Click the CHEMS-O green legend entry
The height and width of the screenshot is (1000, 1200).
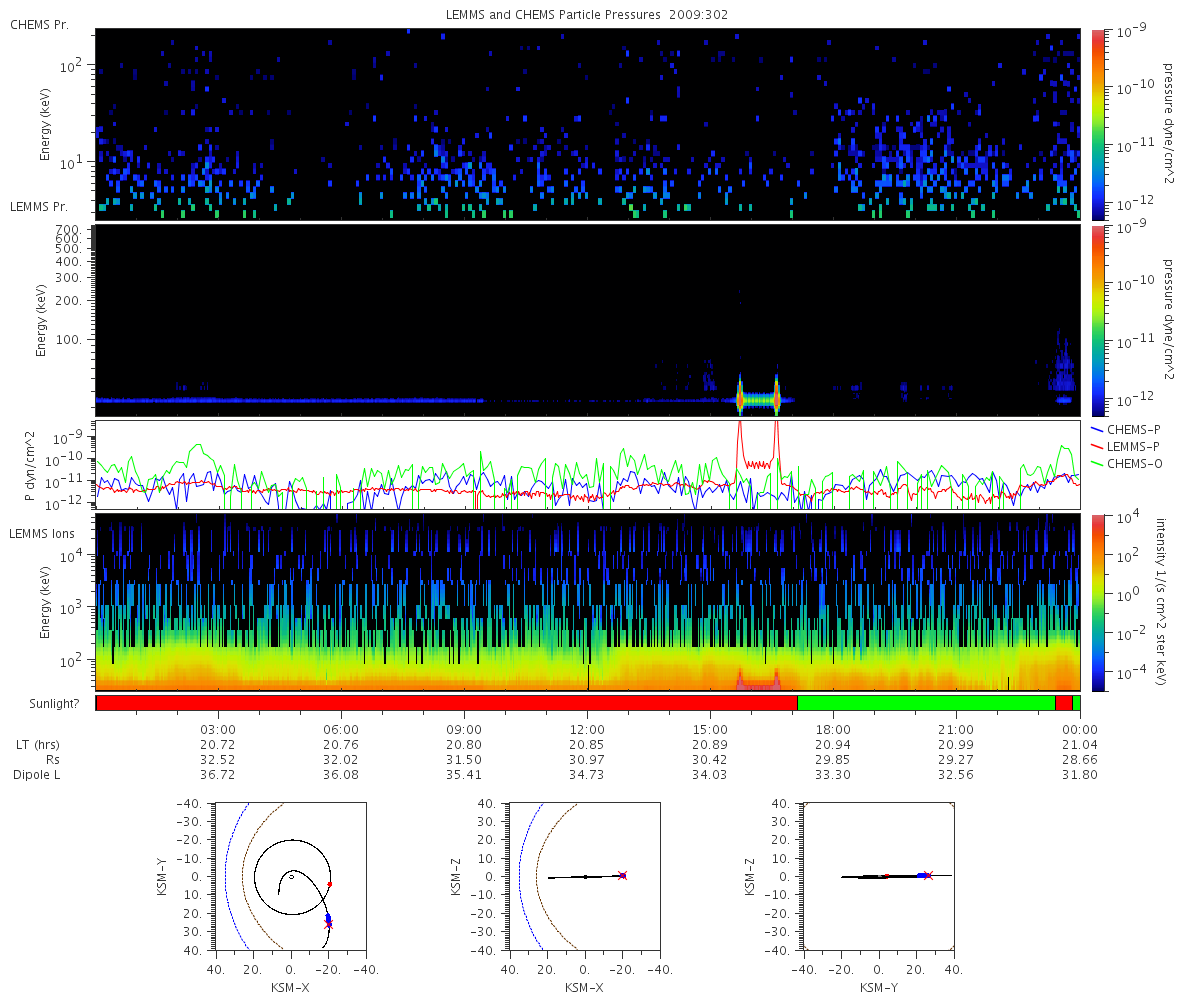pos(1127,462)
